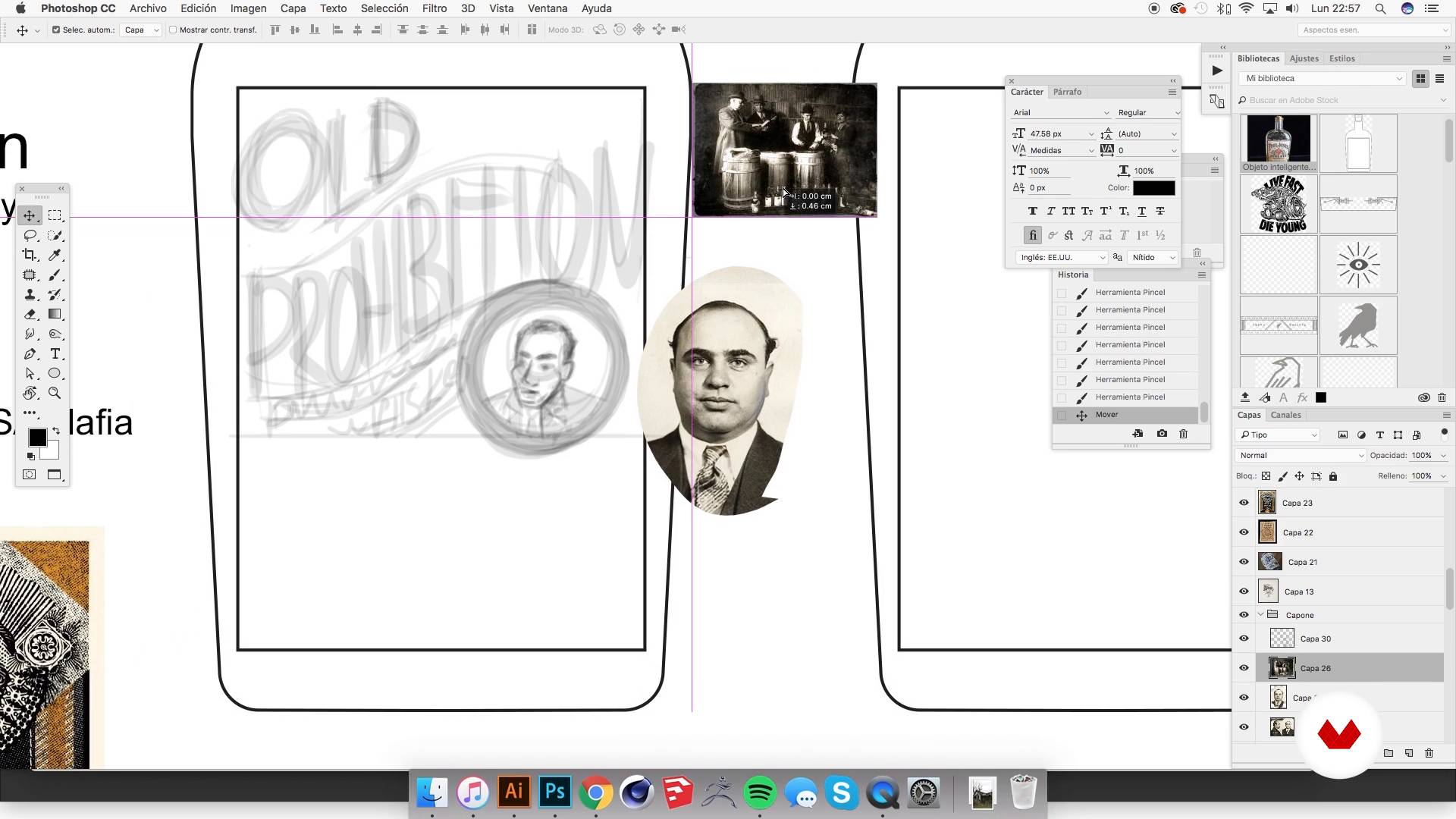The image size is (1456, 819).
Task: Select the Path Selection tool
Action: point(30,374)
